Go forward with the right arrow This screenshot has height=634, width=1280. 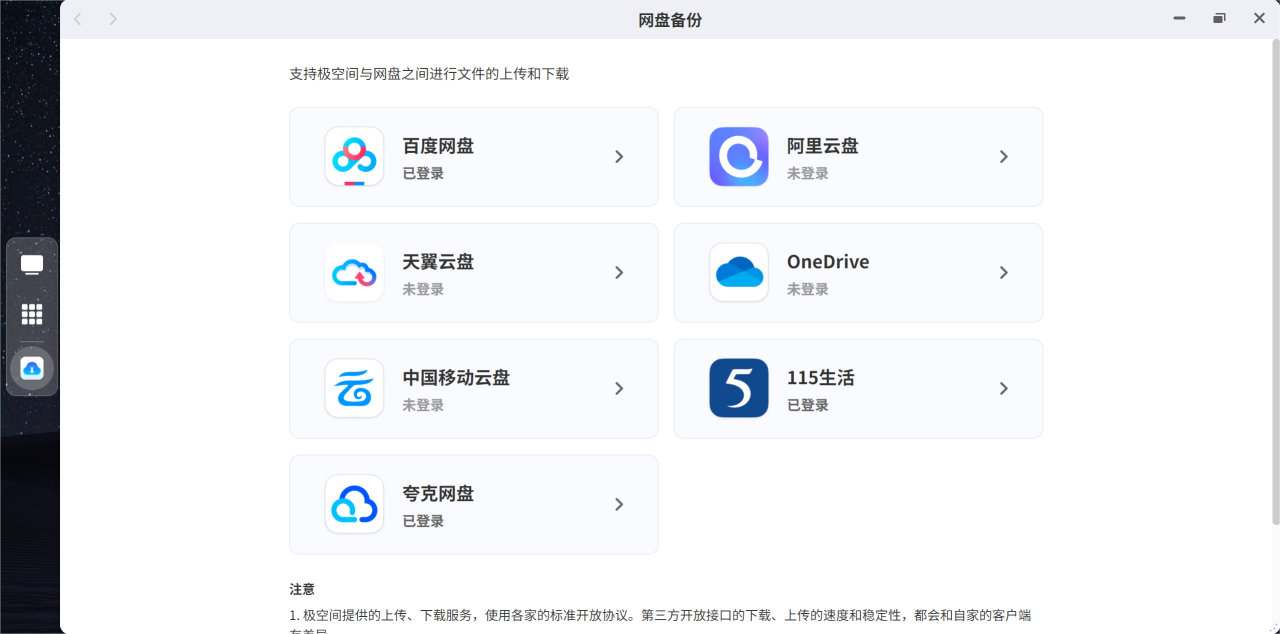[x=113, y=19]
